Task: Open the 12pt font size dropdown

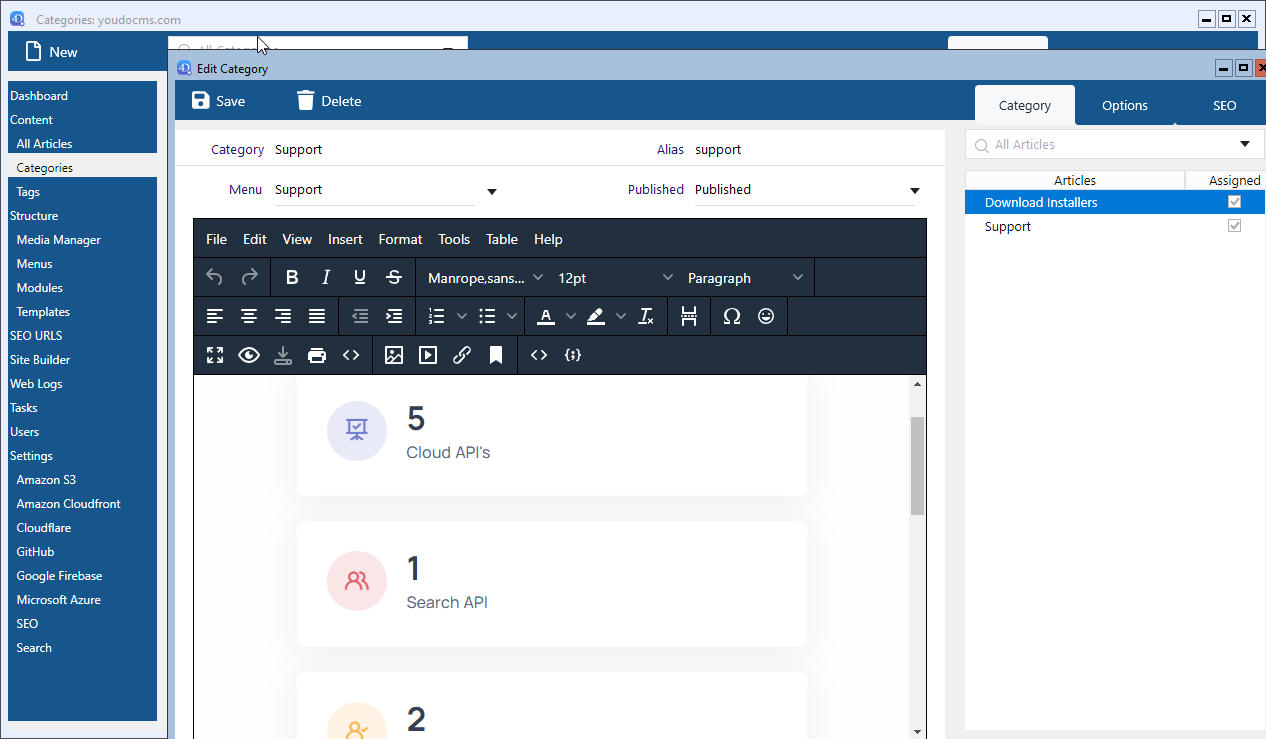Action: (615, 278)
